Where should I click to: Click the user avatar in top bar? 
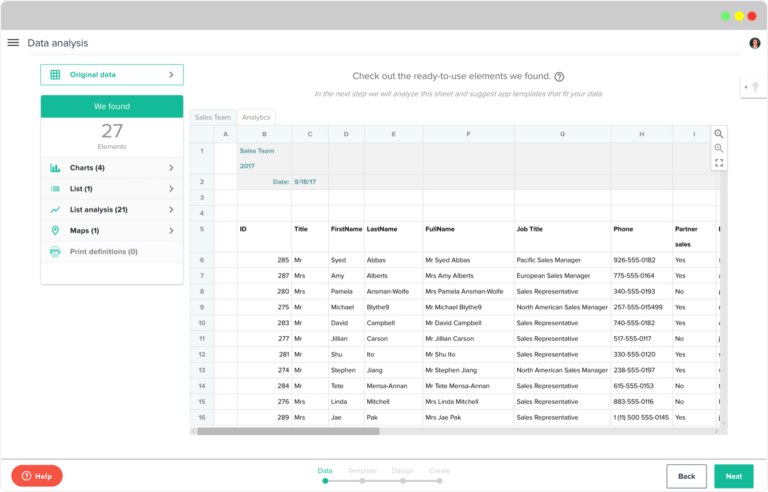click(x=754, y=43)
